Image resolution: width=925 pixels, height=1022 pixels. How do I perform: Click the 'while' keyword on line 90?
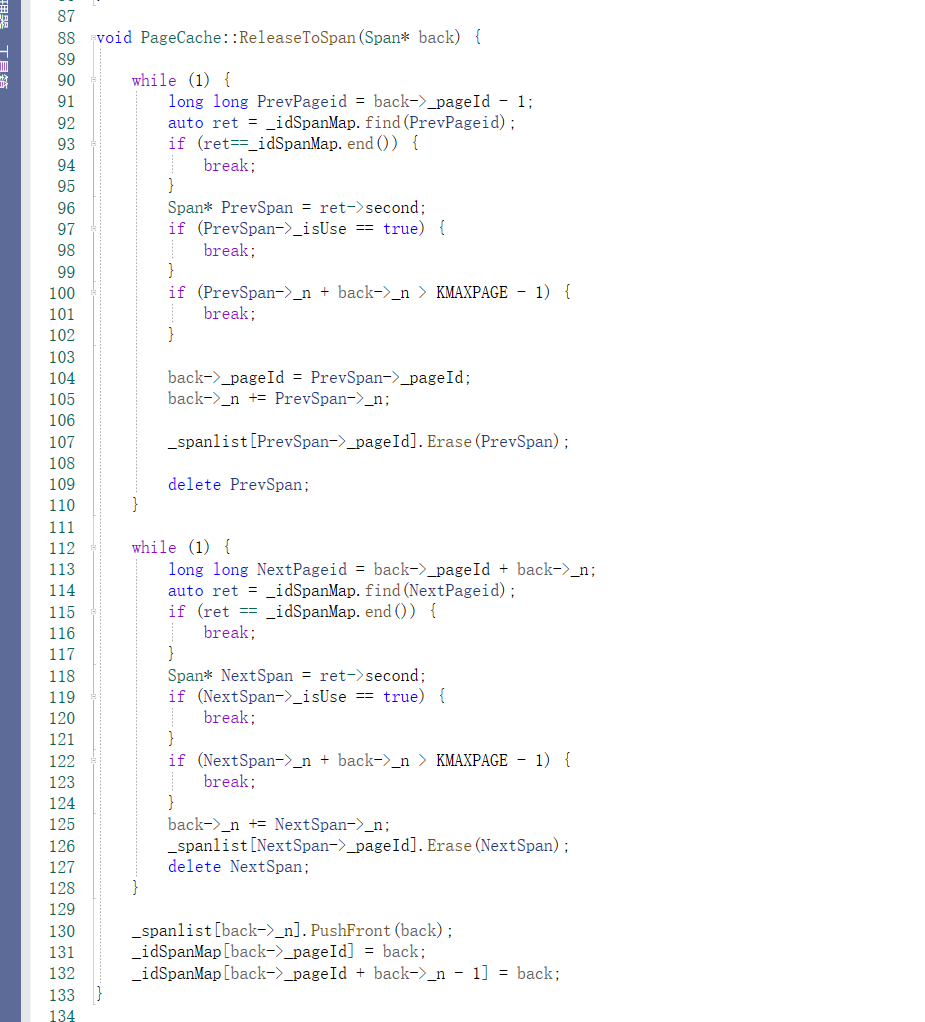coord(154,80)
